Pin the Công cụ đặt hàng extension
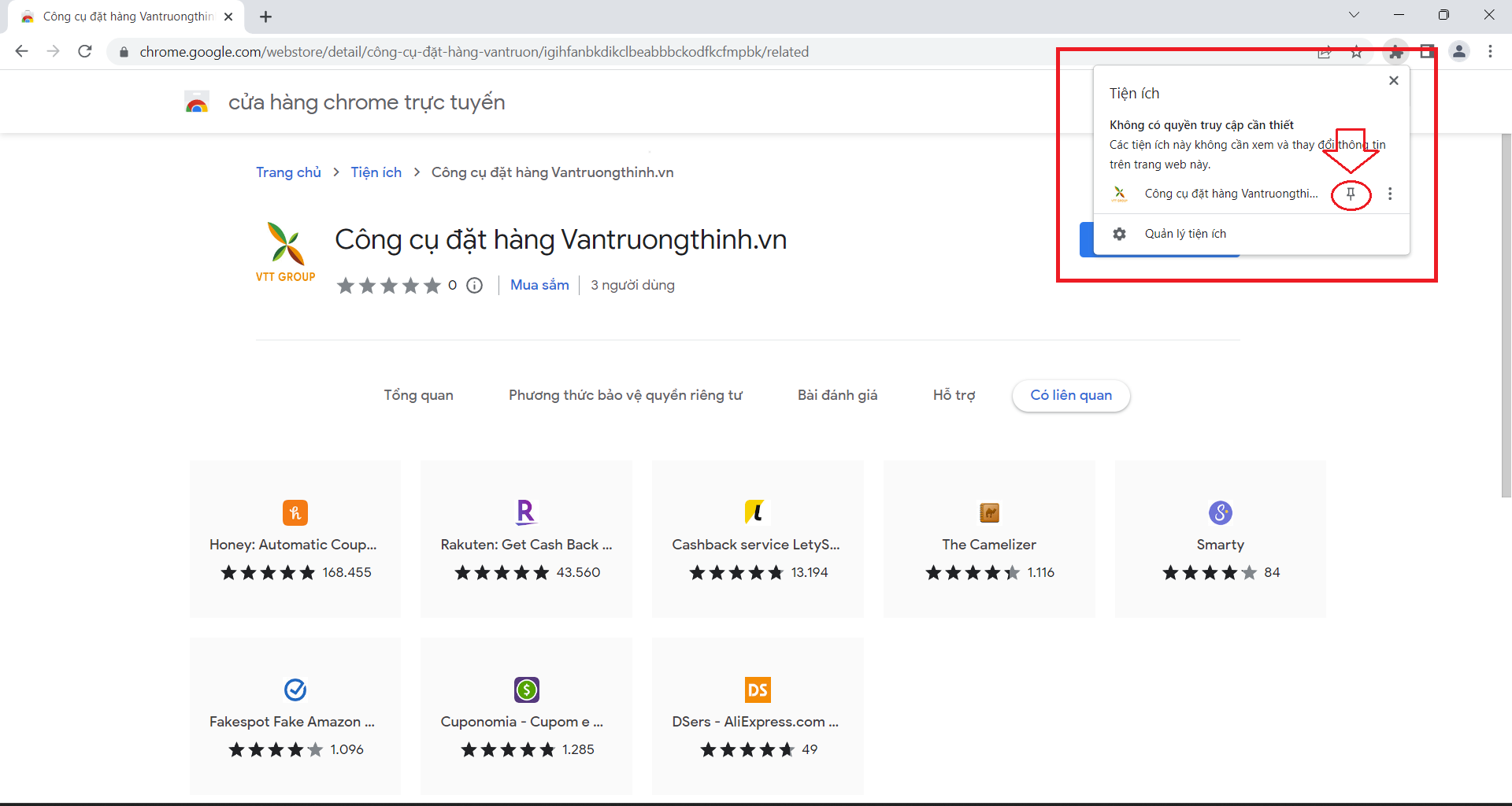 point(1351,194)
